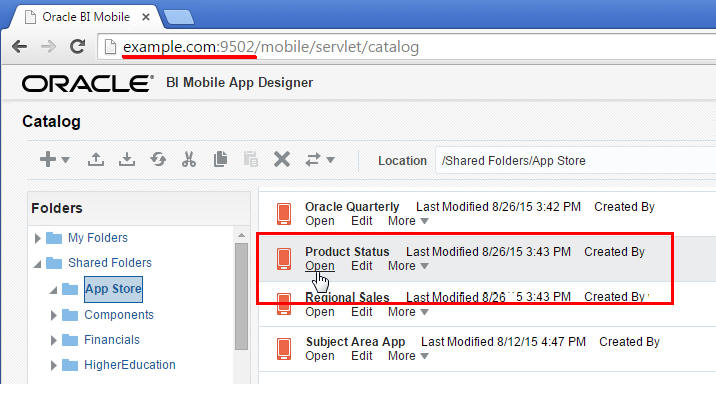
Task: Select the Financials folder
Action: [112, 340]
